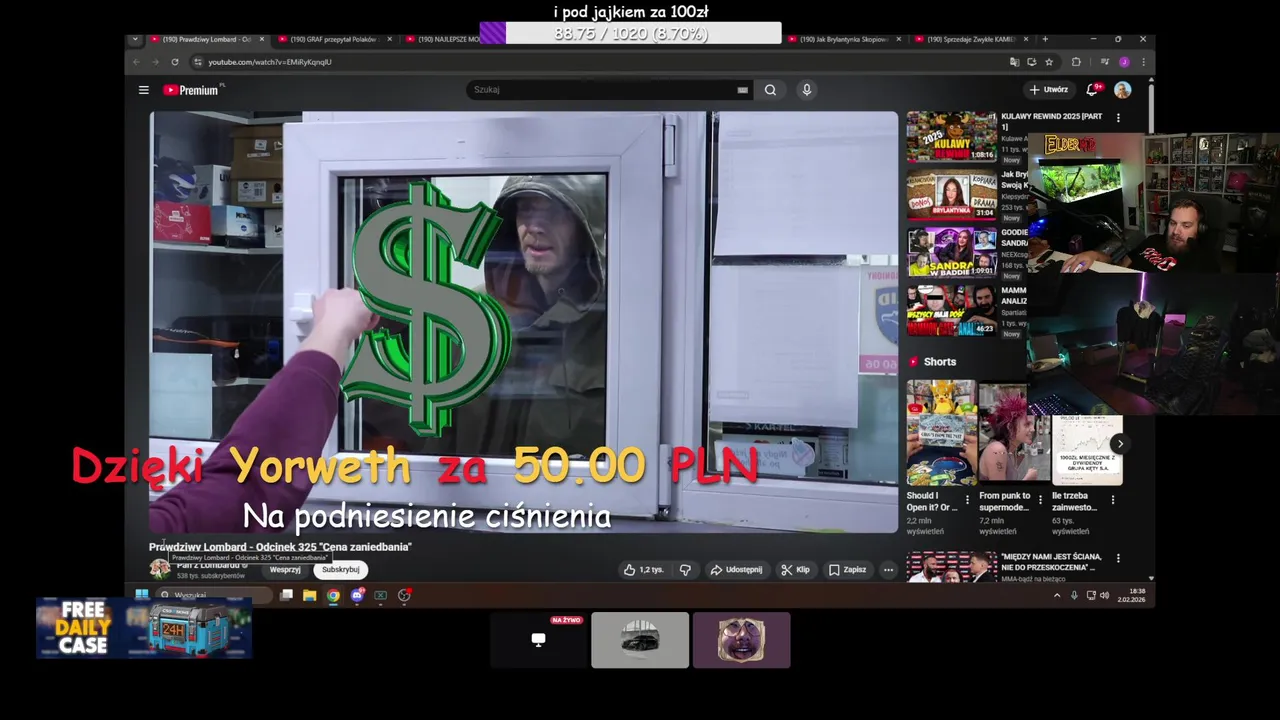The width and height of the screenshot is (1280, 720).
Task: Open more actions under the video
Action: point(888,570)
